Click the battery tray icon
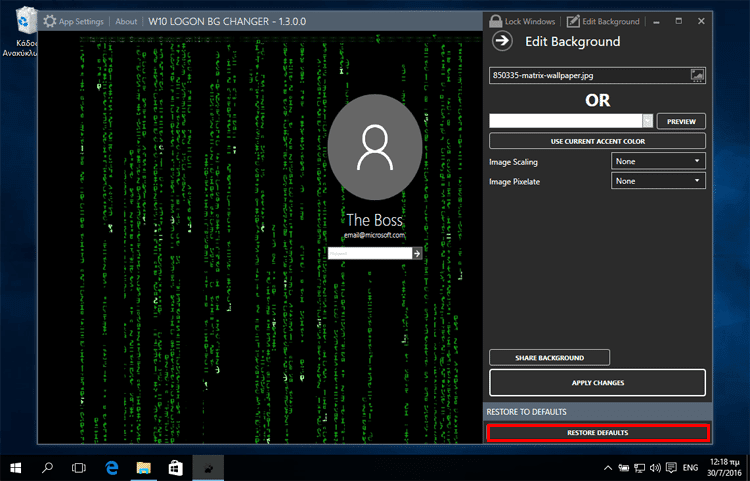Screen dimensions: 750x481 click(x=624, y=468)
